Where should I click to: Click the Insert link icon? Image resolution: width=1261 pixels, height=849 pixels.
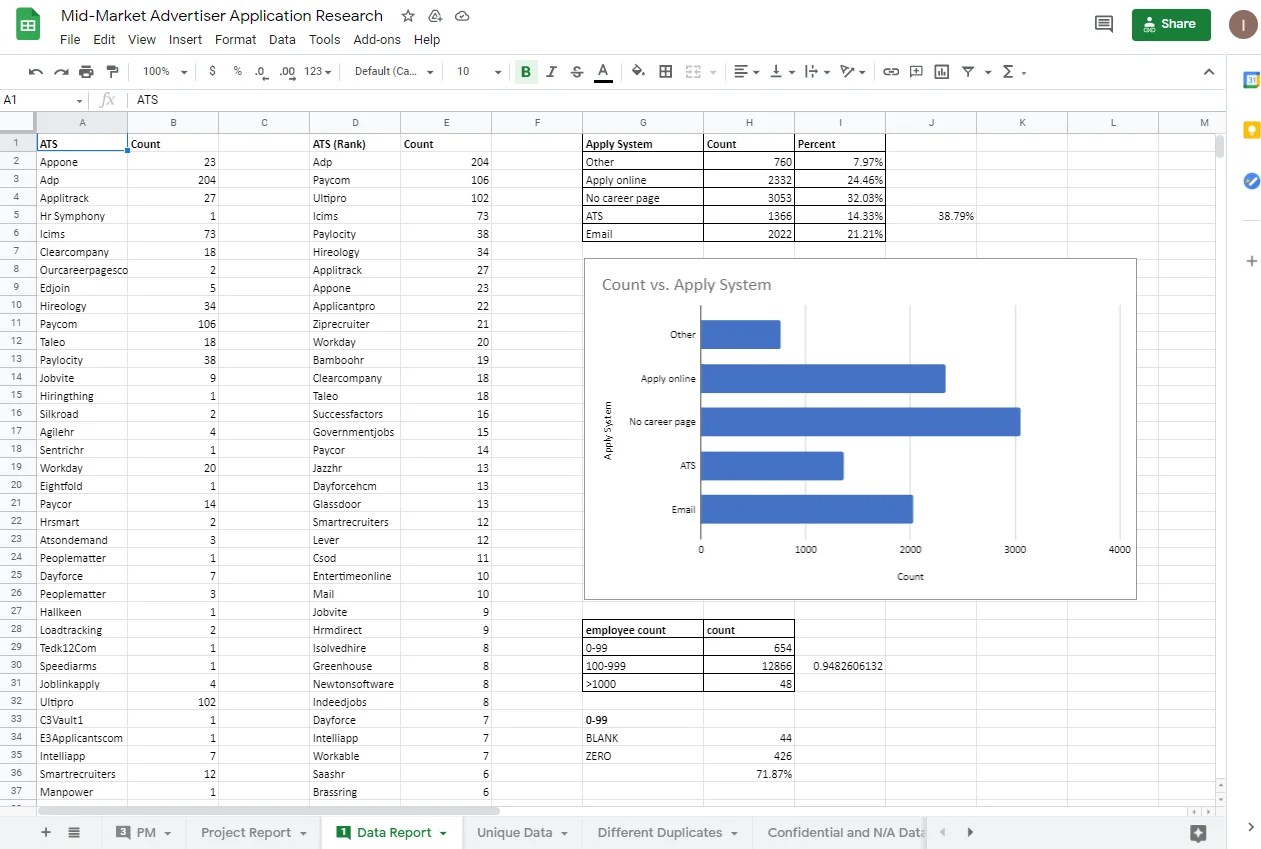889,71
